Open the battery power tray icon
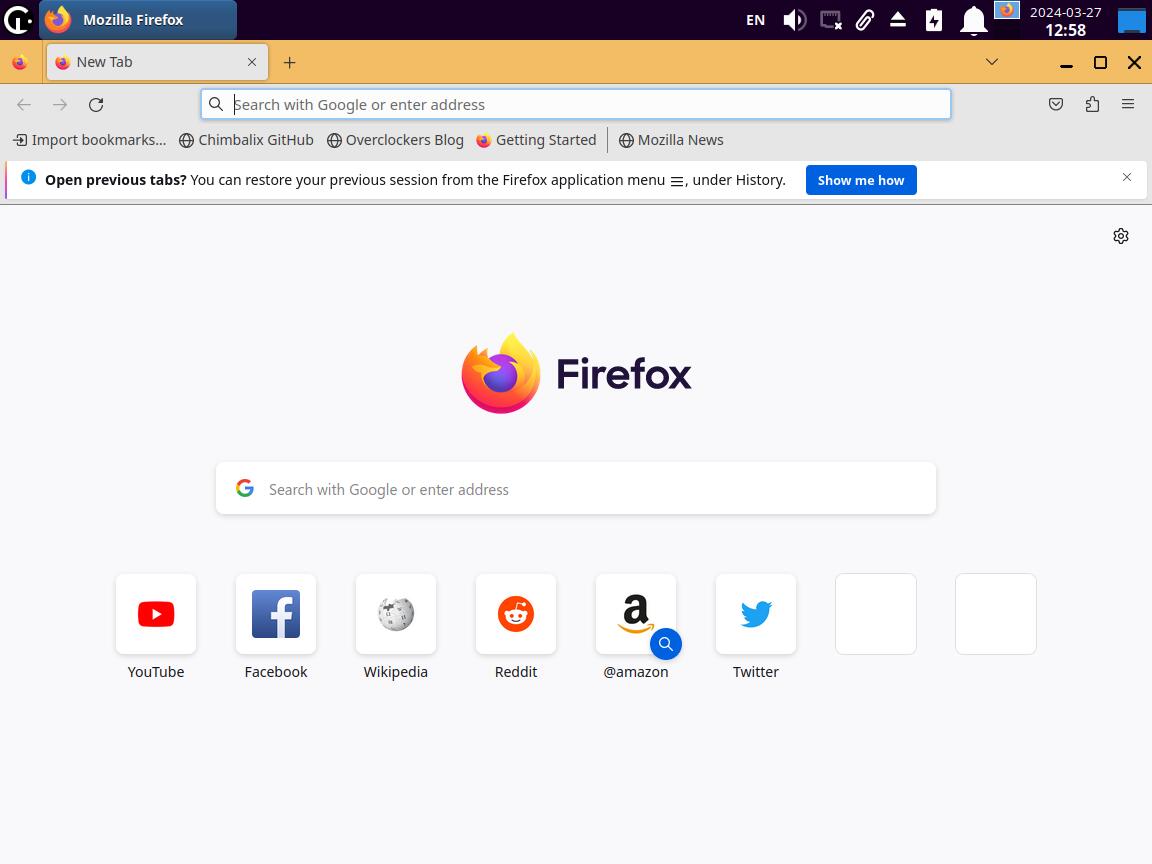Viewport: 1152px width, 864px height. pos(934,20)
